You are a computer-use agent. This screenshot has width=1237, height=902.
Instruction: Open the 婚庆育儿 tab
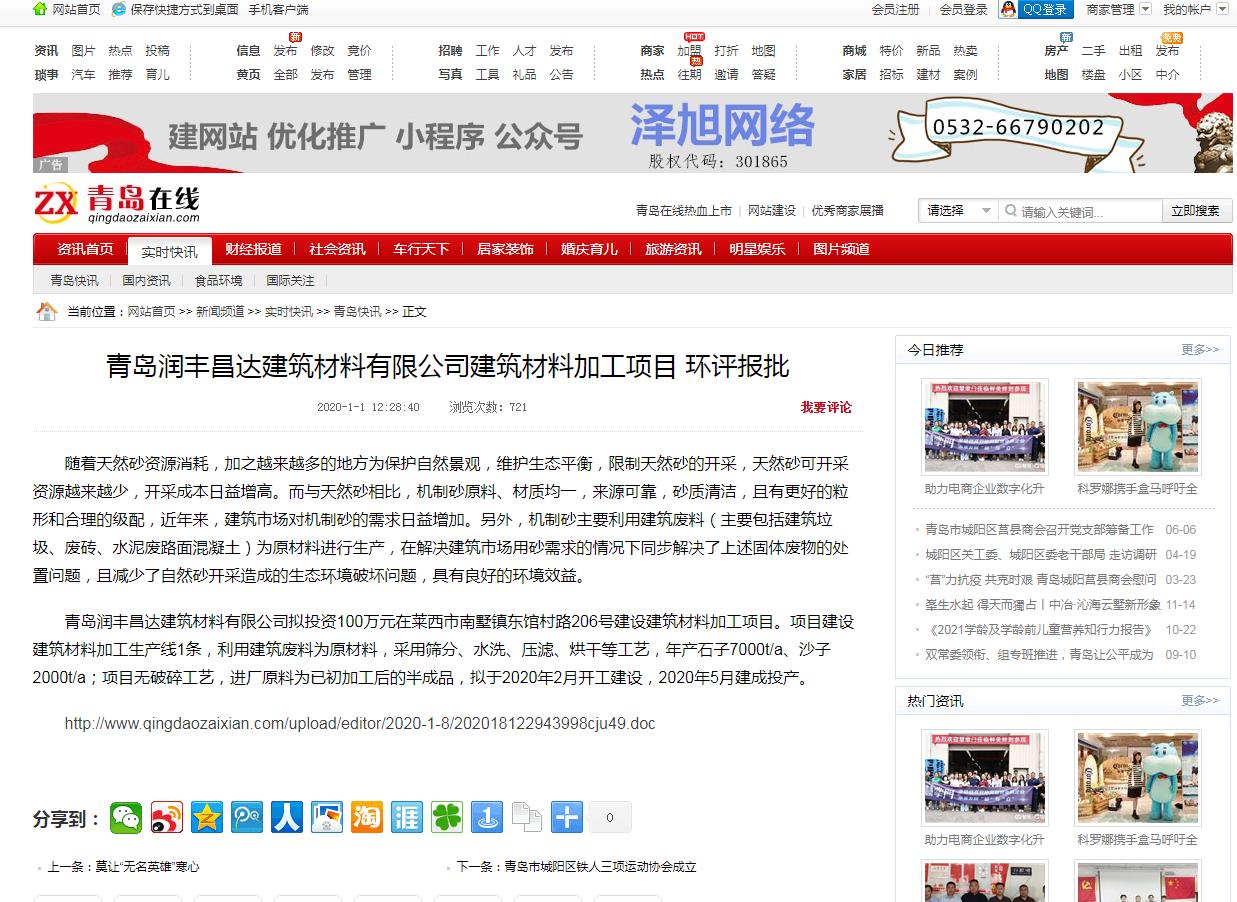pyautogui.click(x=589, y=249)
